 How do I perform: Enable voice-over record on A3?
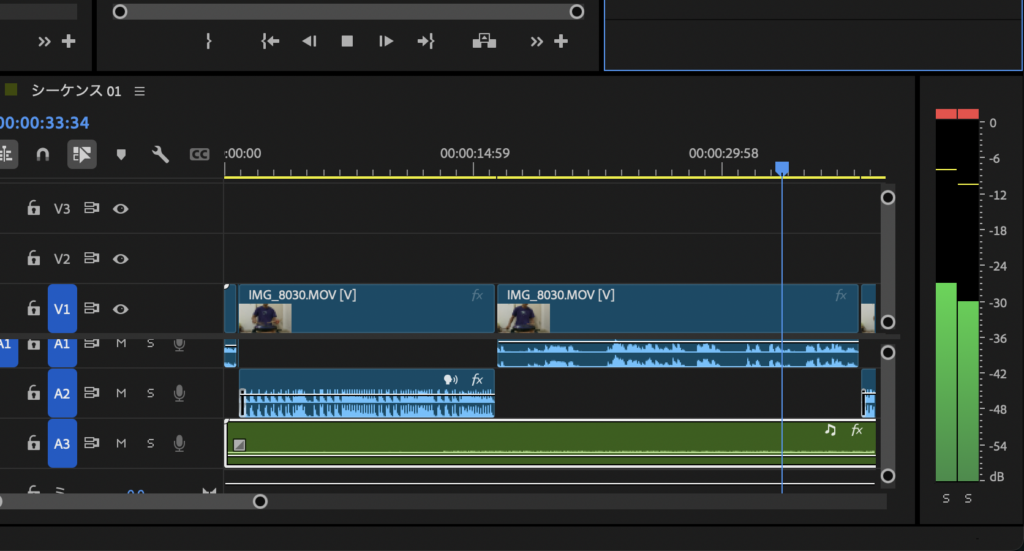click(179, 443)
